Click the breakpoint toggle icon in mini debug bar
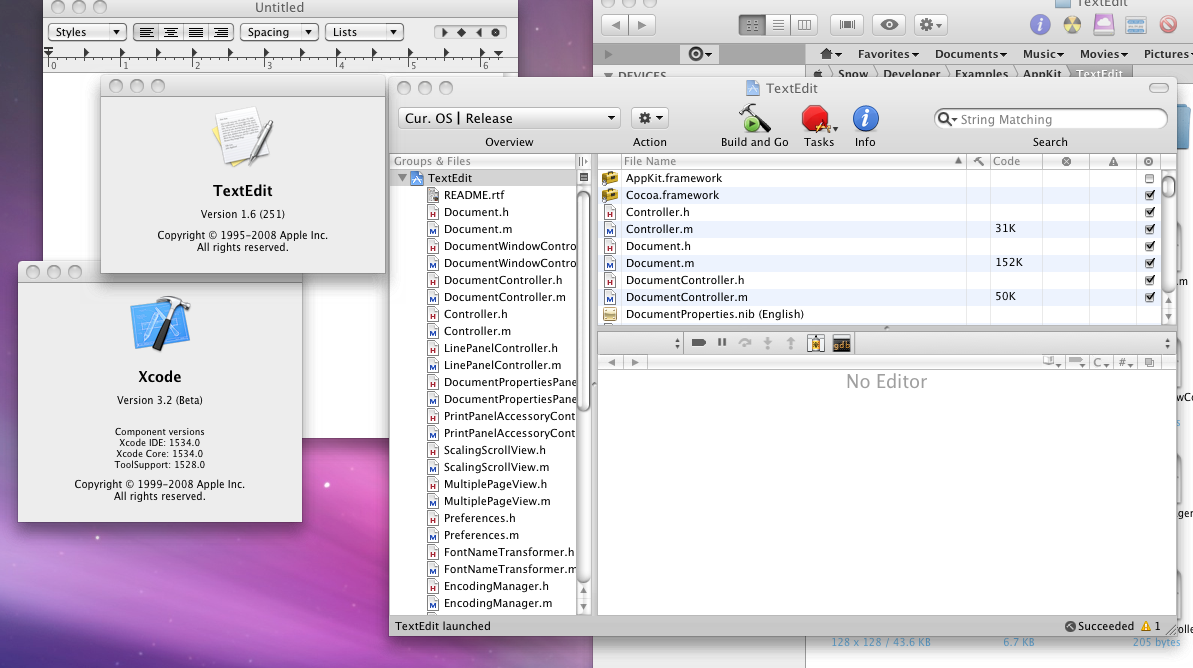 (x=698, y=342)
